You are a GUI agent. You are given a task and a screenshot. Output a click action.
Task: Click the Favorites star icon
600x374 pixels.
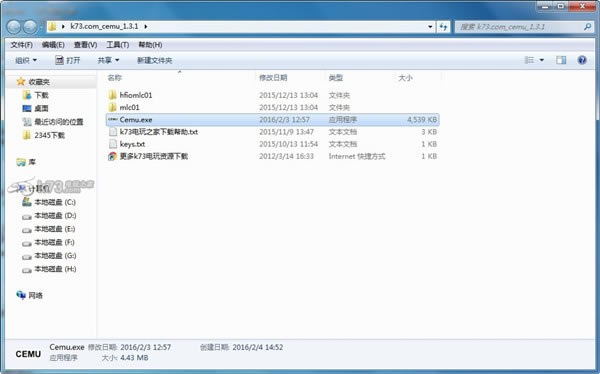(x=21, y=82)
